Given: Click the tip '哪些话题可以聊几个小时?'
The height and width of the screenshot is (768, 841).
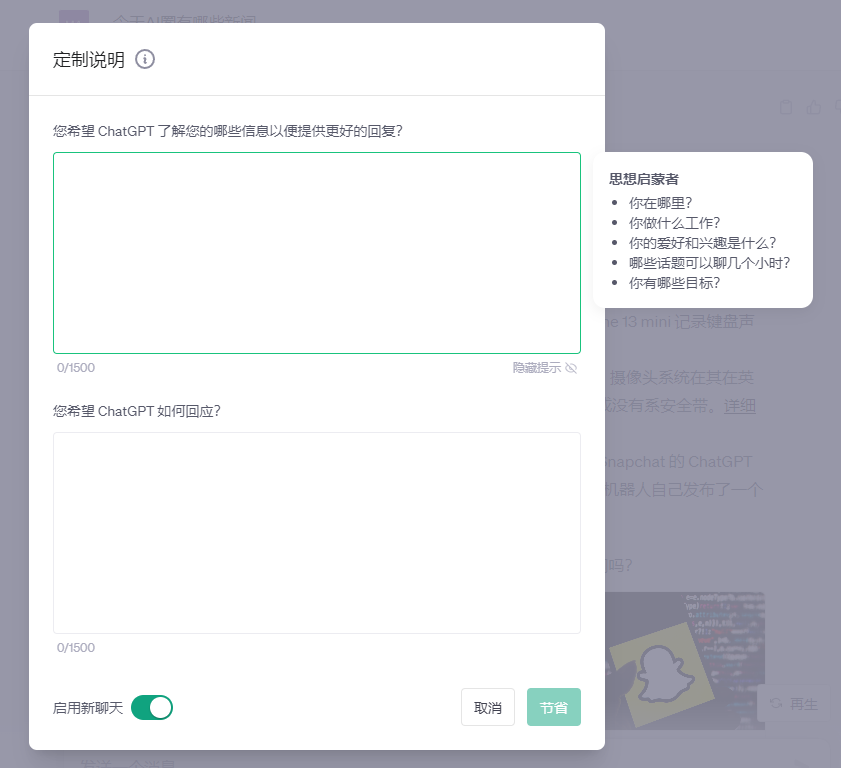Looking at the screenshot, I should pyautogui.click(x=710, y=263).
